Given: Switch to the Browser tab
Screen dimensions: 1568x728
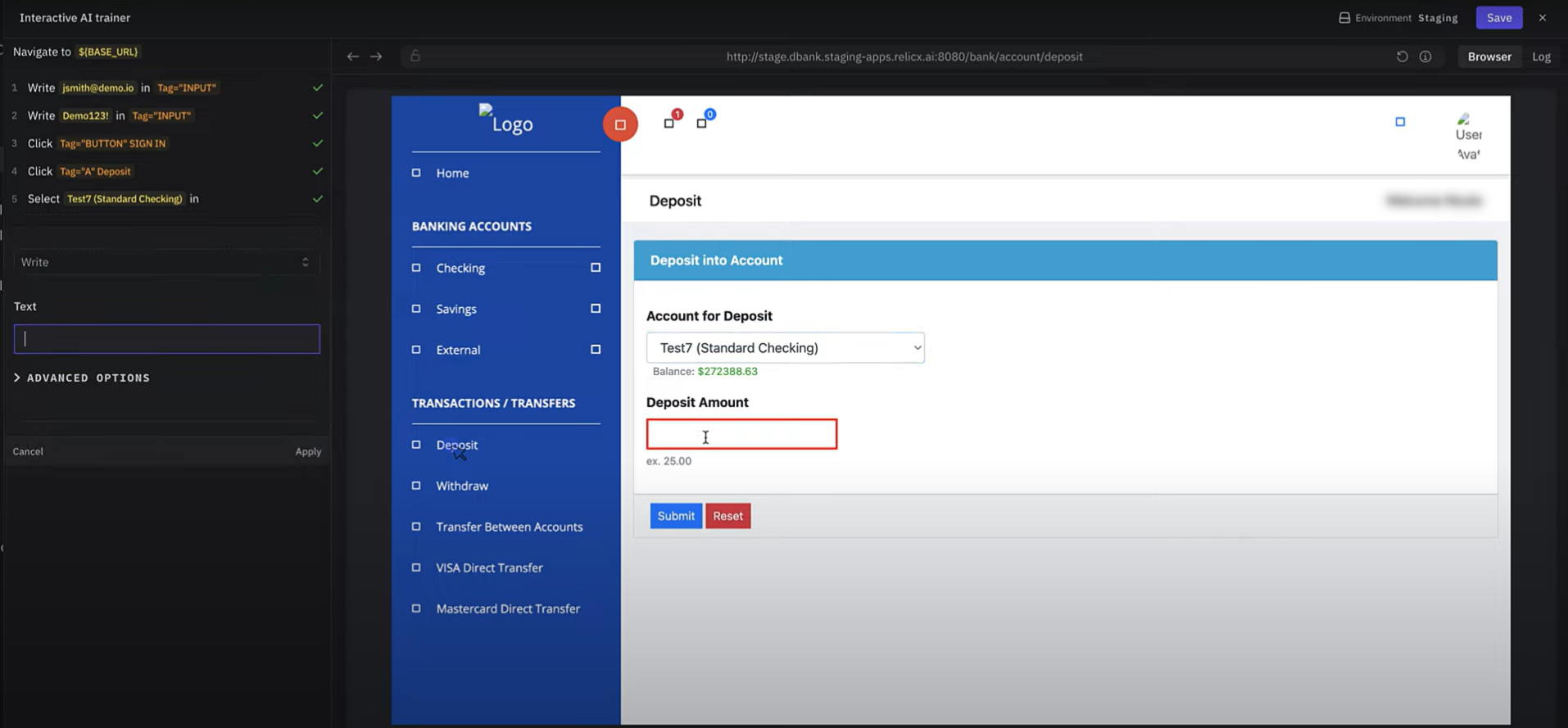Looking at the screenshot, I should (1489, 57).
